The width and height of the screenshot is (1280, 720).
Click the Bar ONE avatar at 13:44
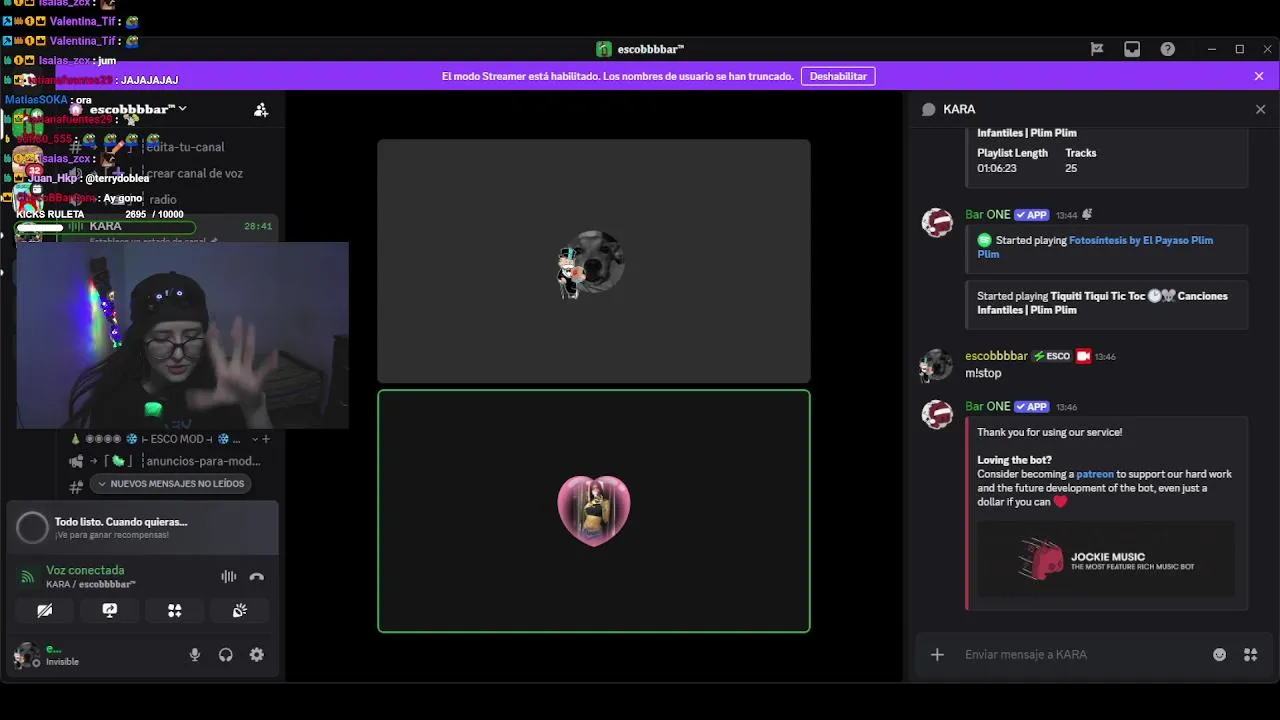(937, 223)
